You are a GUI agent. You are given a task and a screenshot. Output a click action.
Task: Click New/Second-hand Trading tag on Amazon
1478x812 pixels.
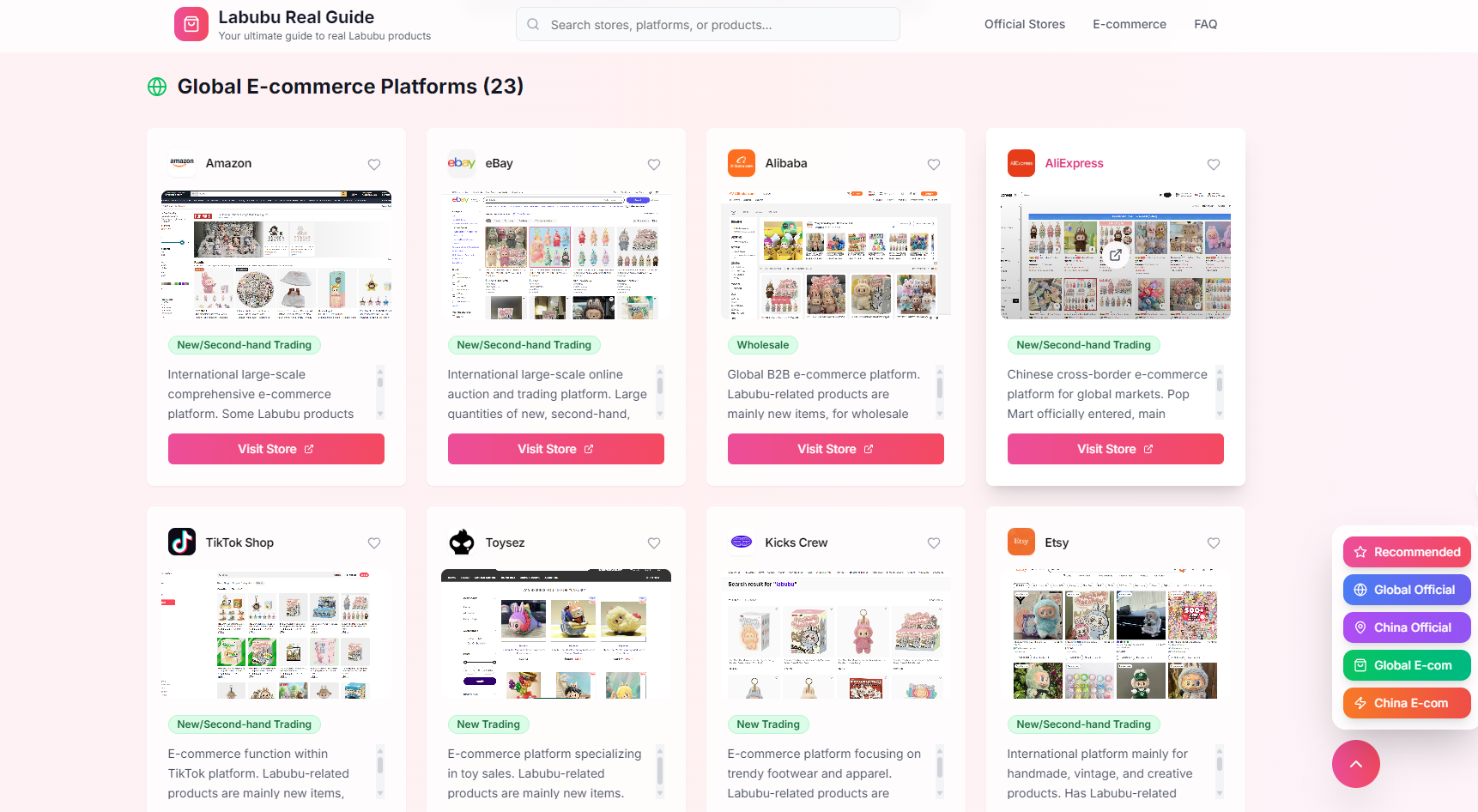pyautogui.click(x=245, y=345)
